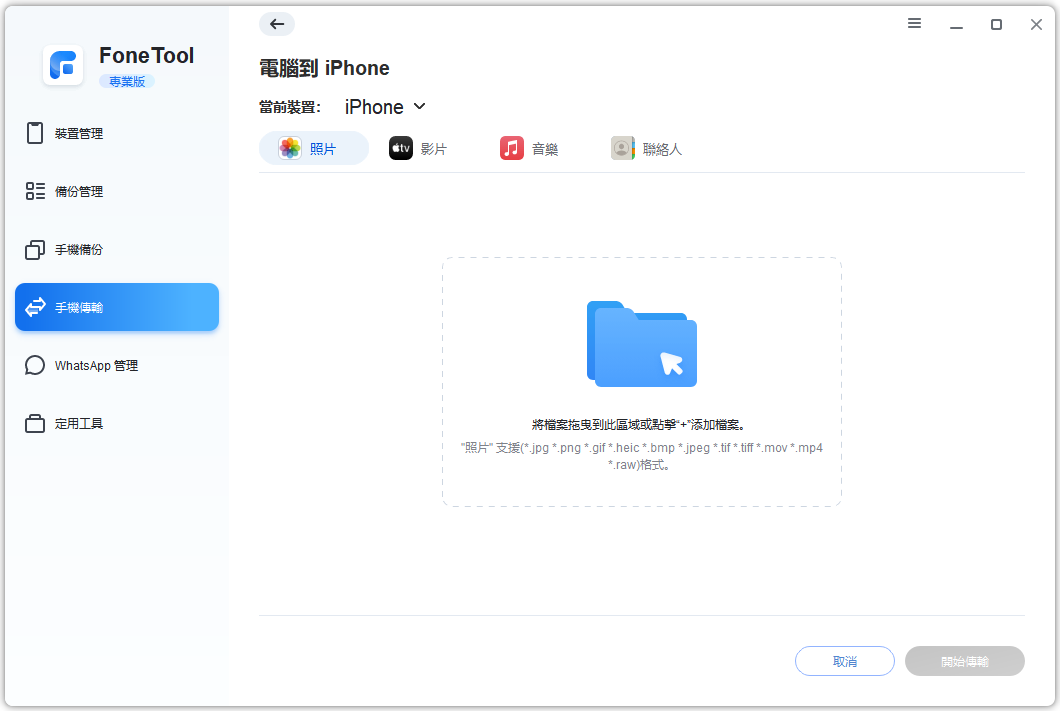This screenshot has width=1060, height=711.
Task: Click the FoneTool logo icon
Action: (63, 66)
